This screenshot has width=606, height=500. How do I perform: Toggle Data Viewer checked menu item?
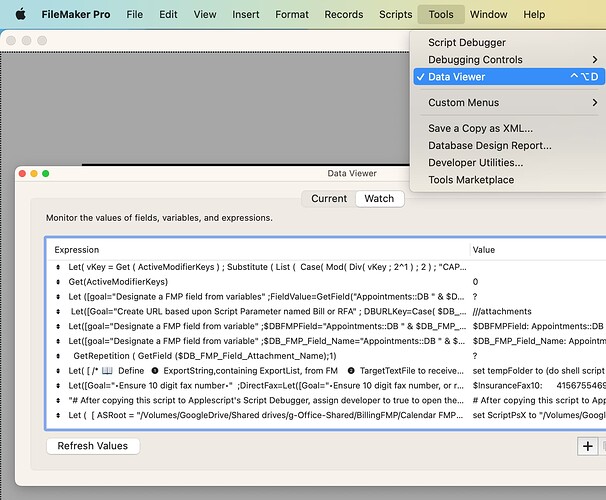(x=509, y=77)
